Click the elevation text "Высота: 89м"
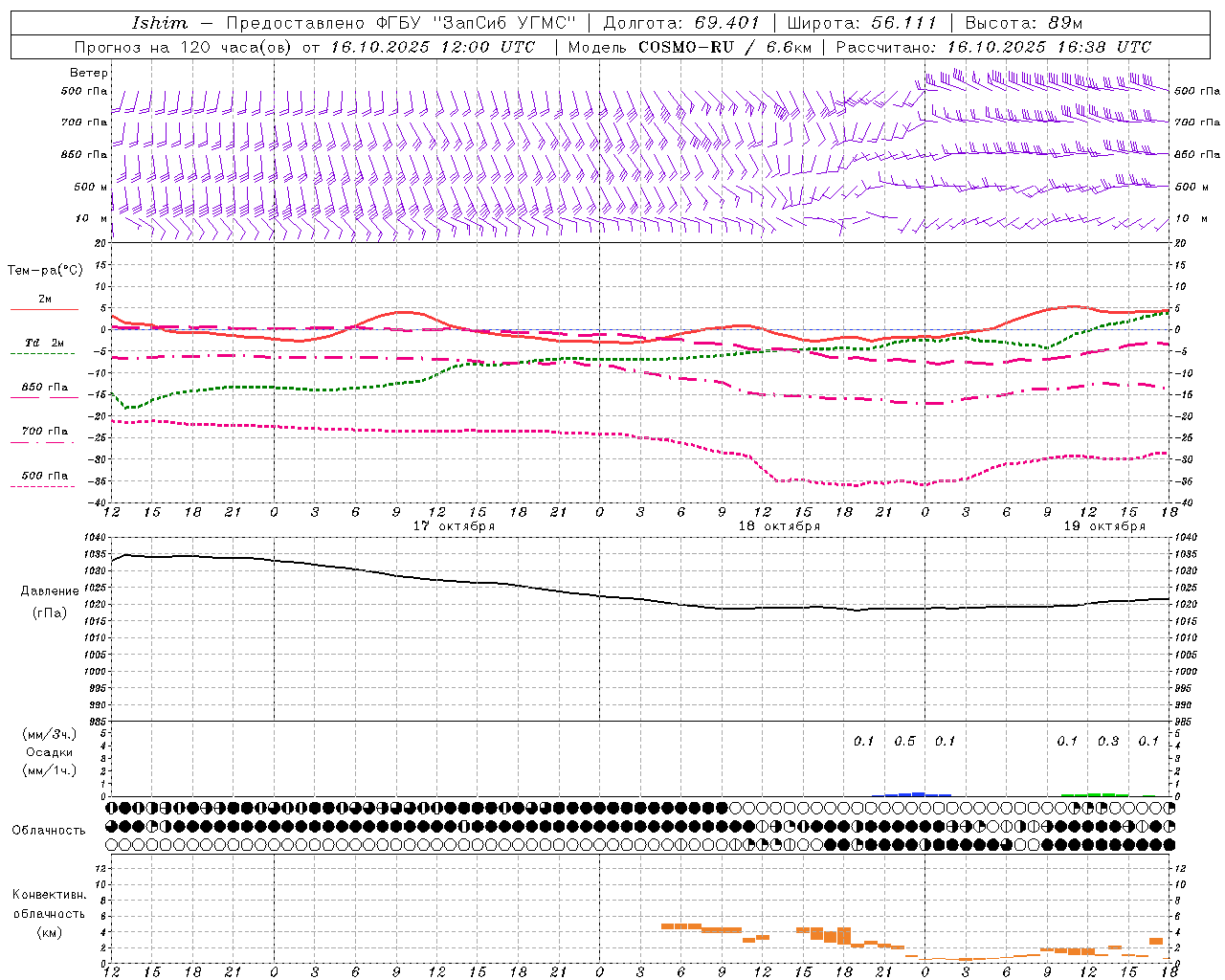Viewport: 1225px width, 980px height. click(x=1024, y=23)
